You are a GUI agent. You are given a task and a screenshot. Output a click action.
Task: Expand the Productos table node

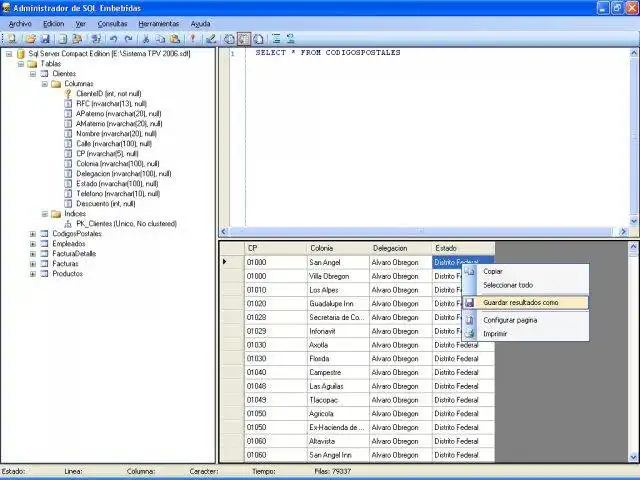pyautogui.click(x=33, y=274)
